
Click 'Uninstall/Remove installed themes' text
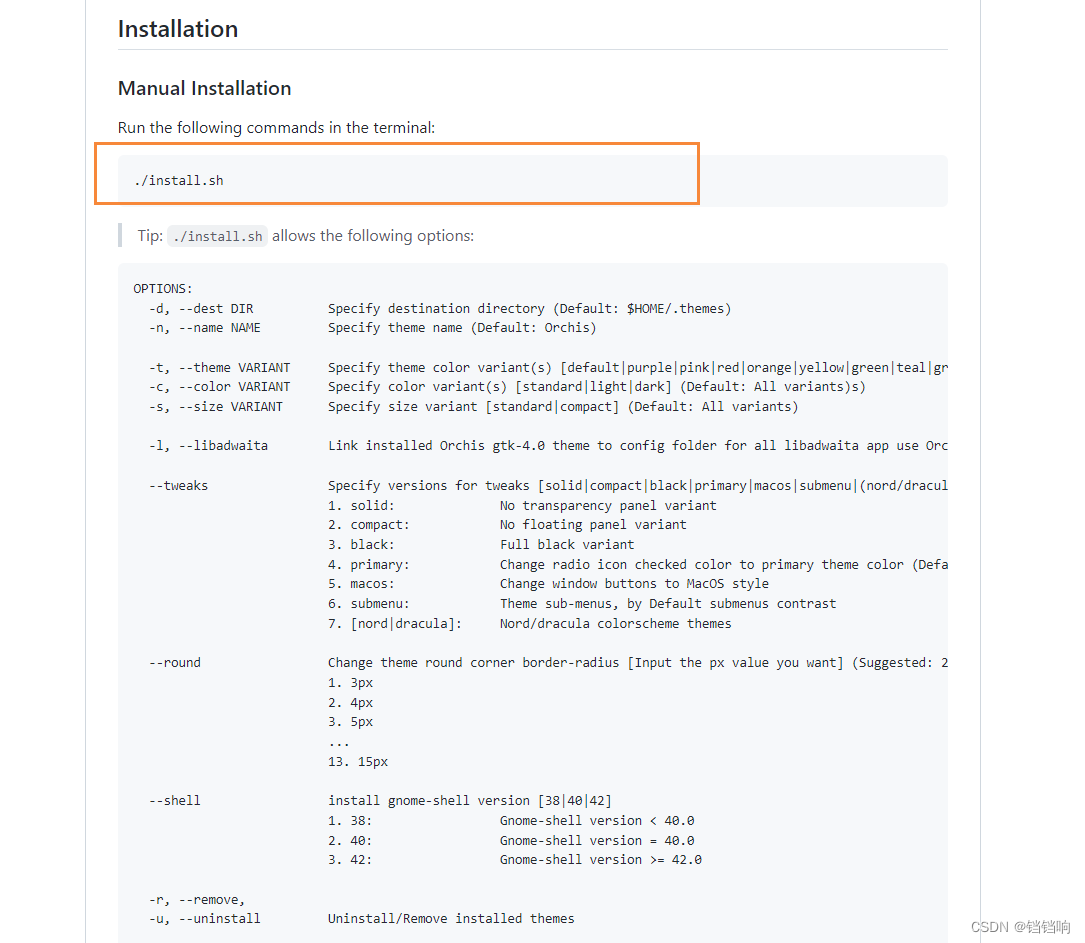click(451, 919)
